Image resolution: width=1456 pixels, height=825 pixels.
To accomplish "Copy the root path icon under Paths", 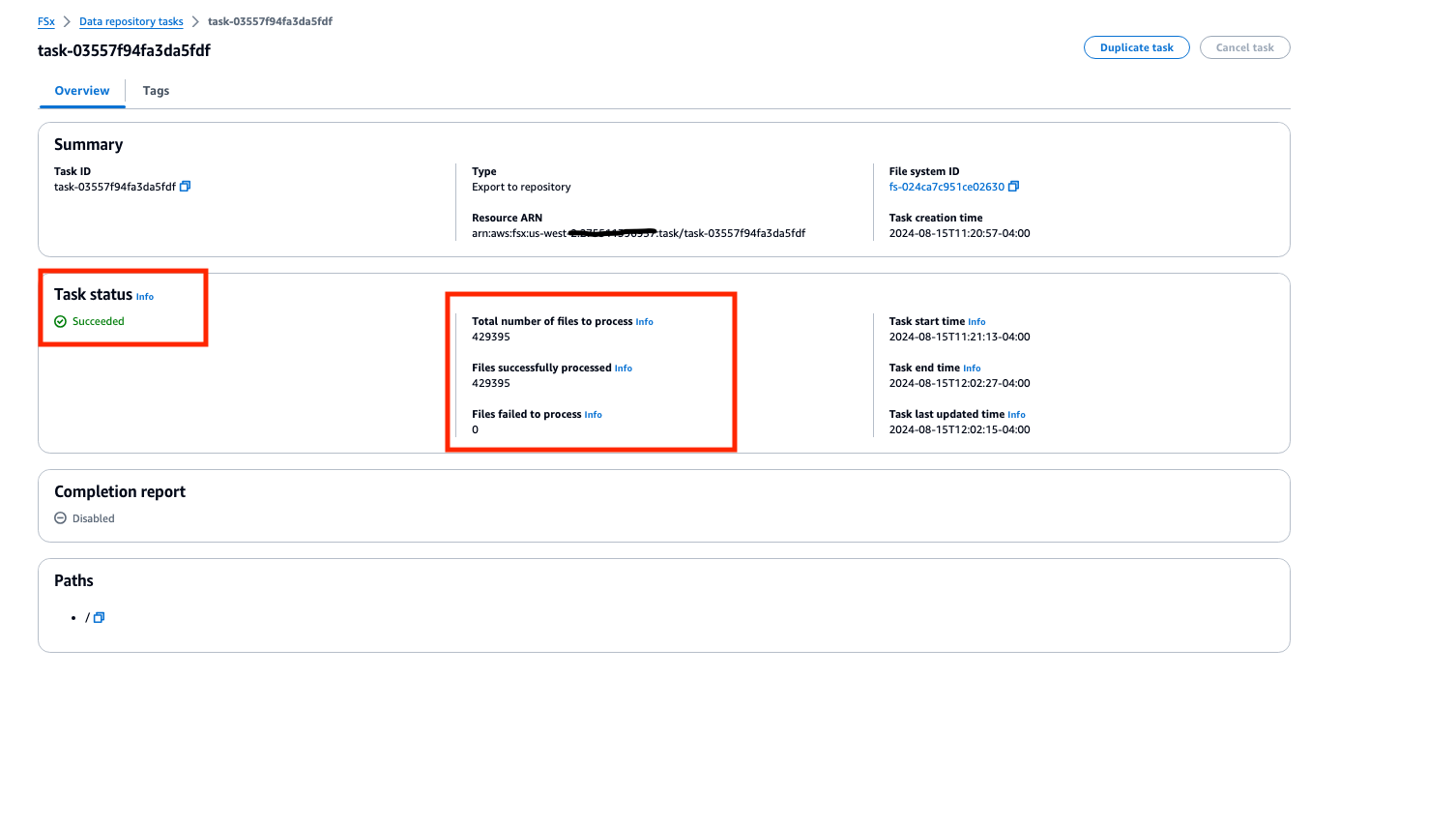I will click(x=99, y=618).
